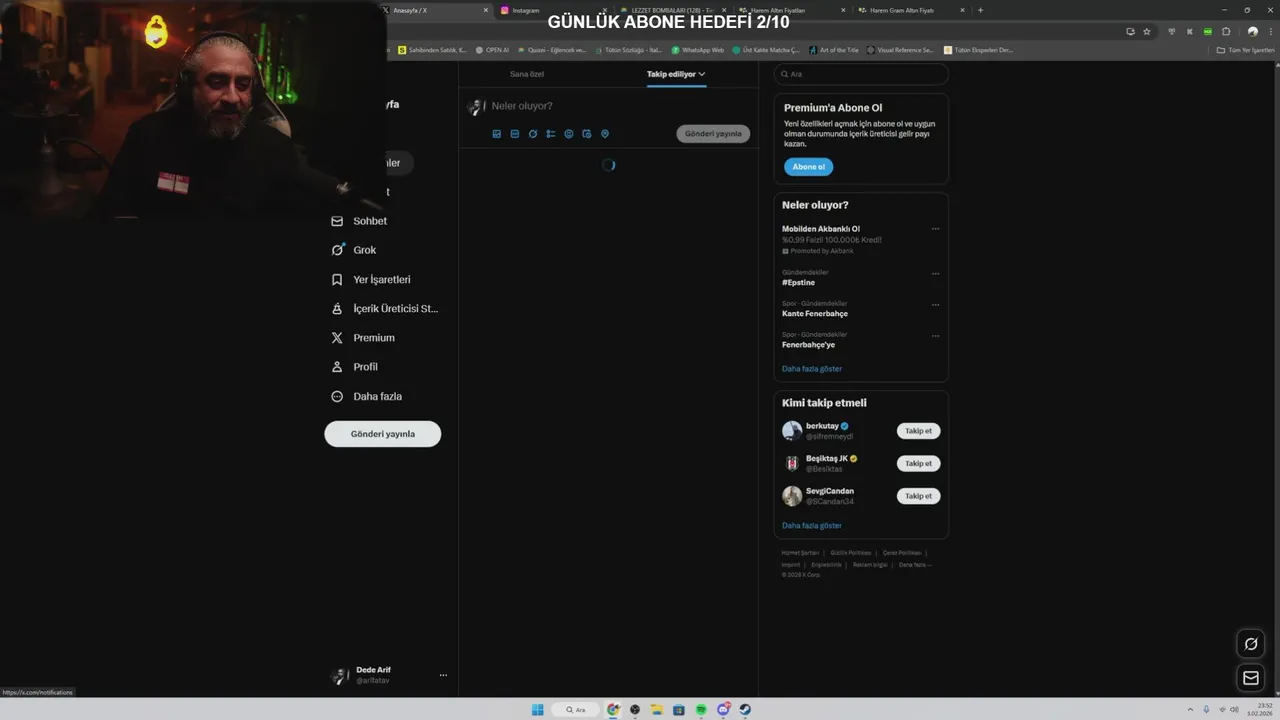Open Sohbet messages in sidebar
1280x720 pixels.
pyautogui.click(x=359, y=221)
